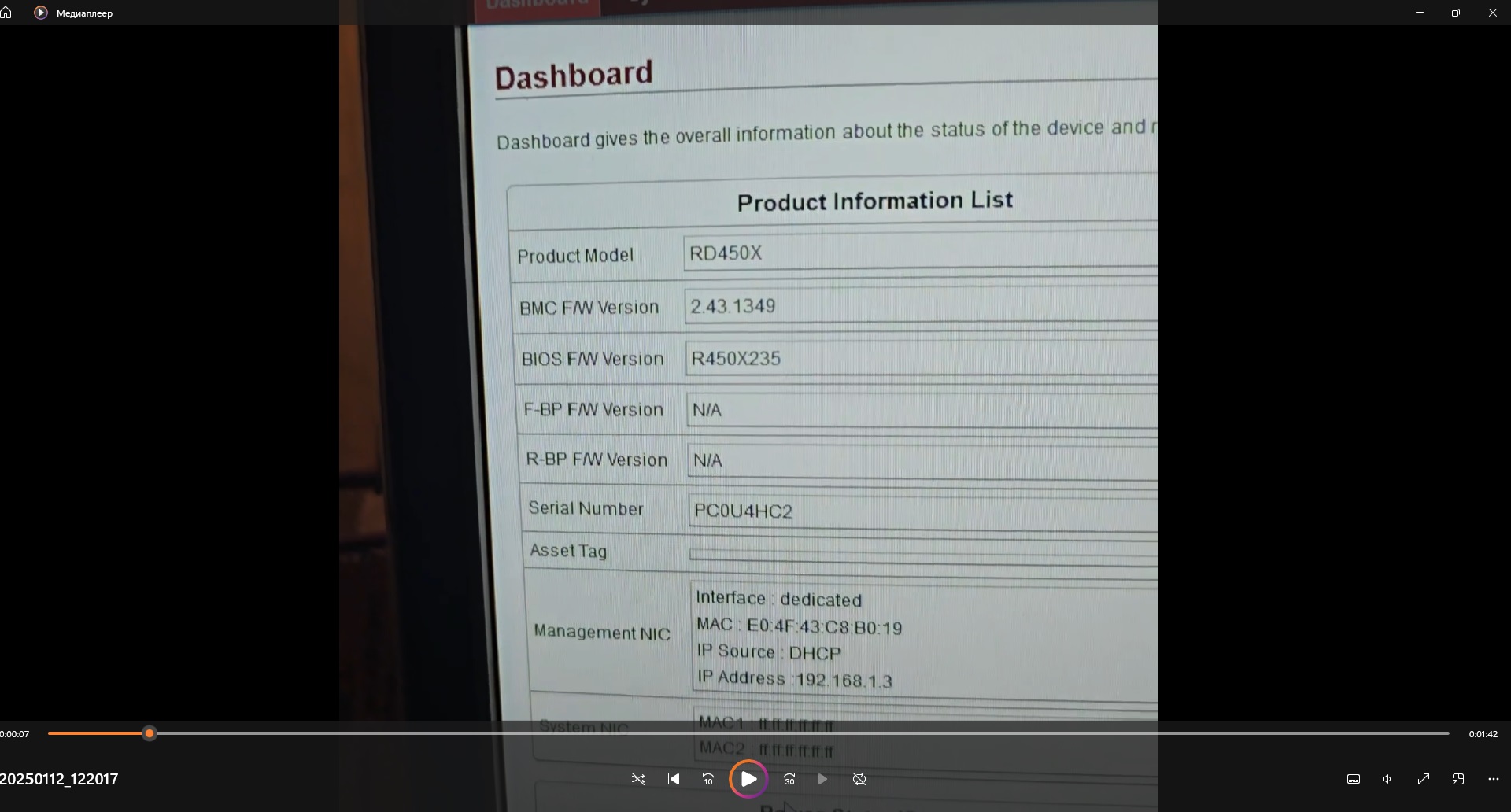The width and height of the screenshot is (1511, 812).
Task: Click the elapsed time 0:00:07
Action: click(14, 734)
